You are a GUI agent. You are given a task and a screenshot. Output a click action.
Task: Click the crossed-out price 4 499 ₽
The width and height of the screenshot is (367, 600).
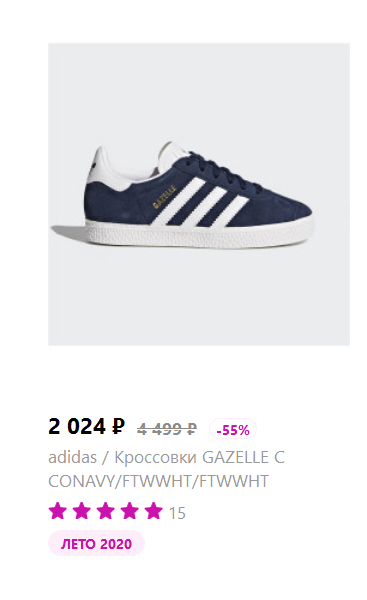click(167, 429)
